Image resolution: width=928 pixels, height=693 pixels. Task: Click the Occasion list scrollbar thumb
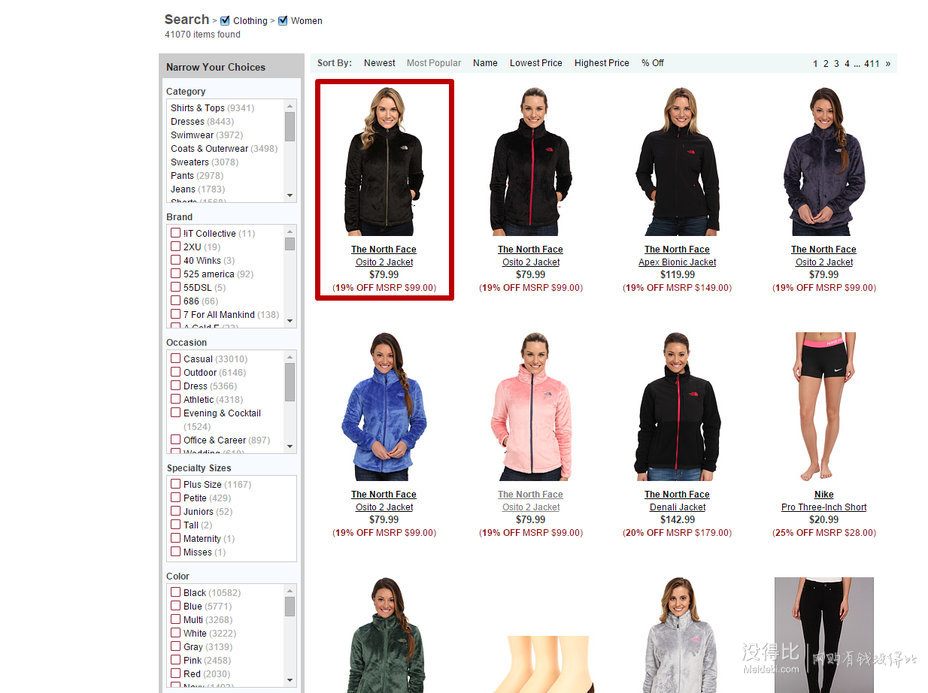290,382
